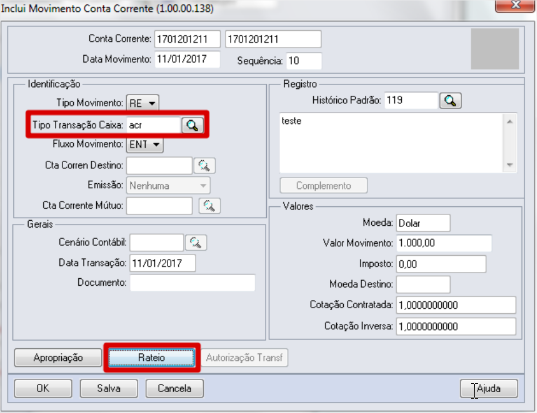Open the Cenário Contábil lookup magnifier
Screen dimensions: 537x413
[x=196, y=242]
